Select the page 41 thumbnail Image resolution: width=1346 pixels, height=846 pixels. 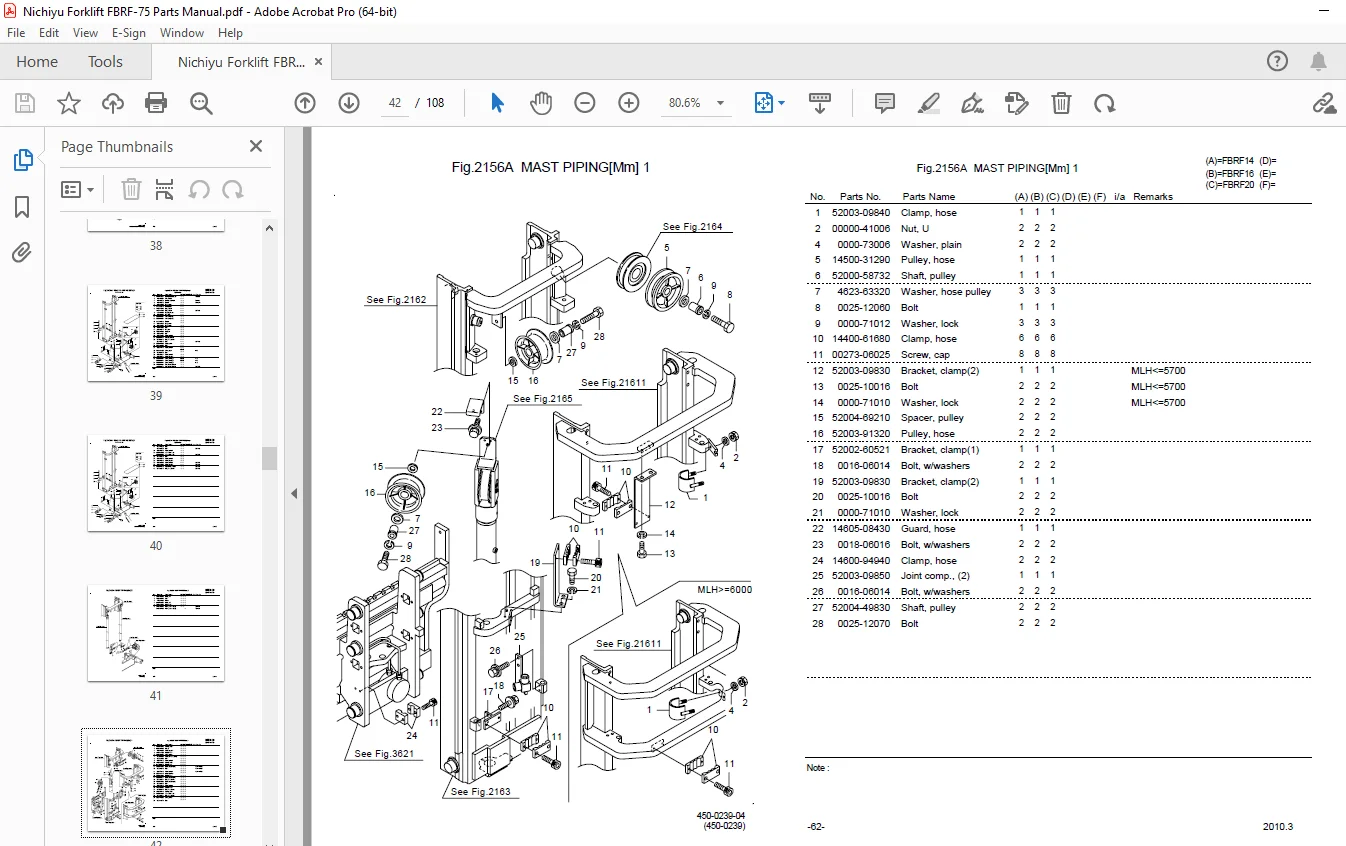coord(156,633)
